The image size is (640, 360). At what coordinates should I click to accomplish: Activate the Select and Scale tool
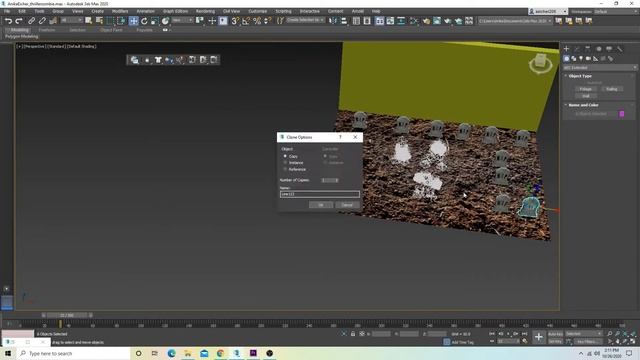click(155, 21)
